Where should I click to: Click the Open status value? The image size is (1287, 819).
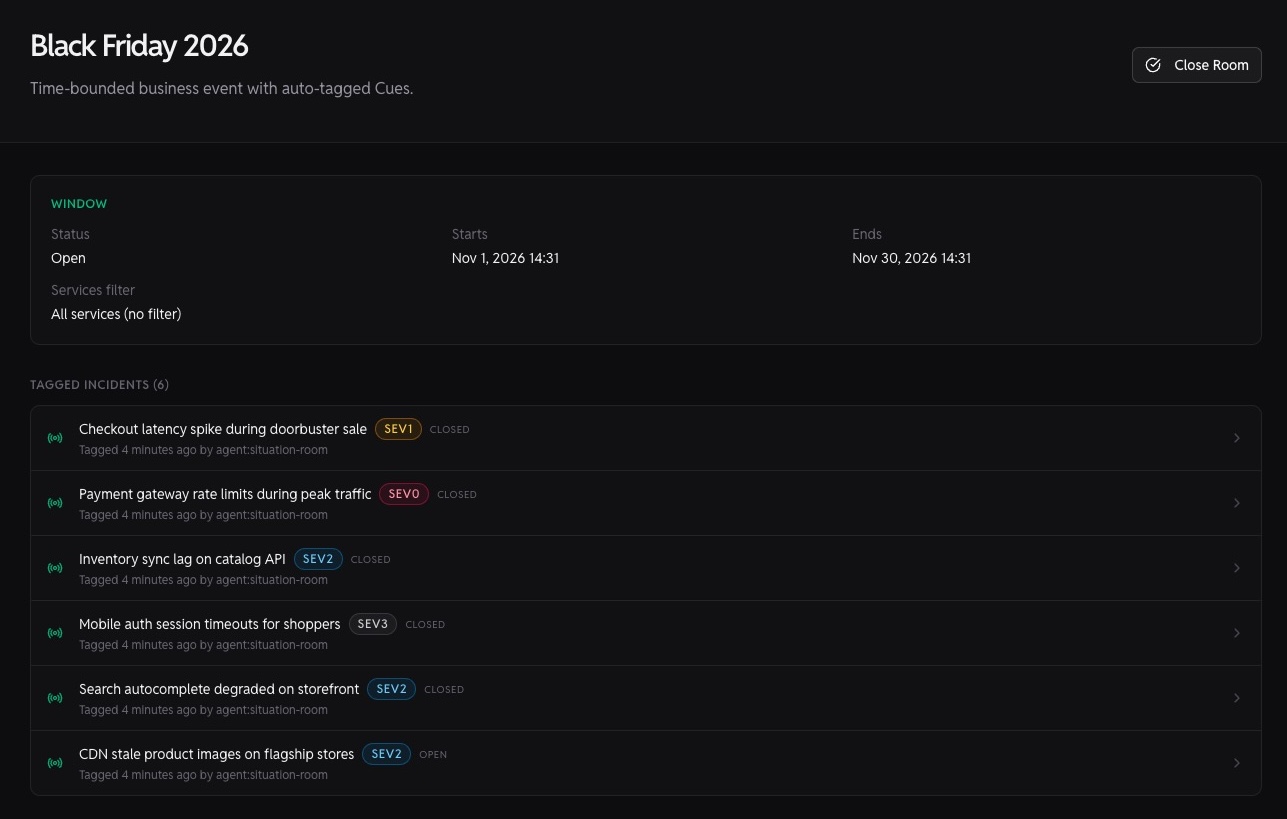click(68, 258)
